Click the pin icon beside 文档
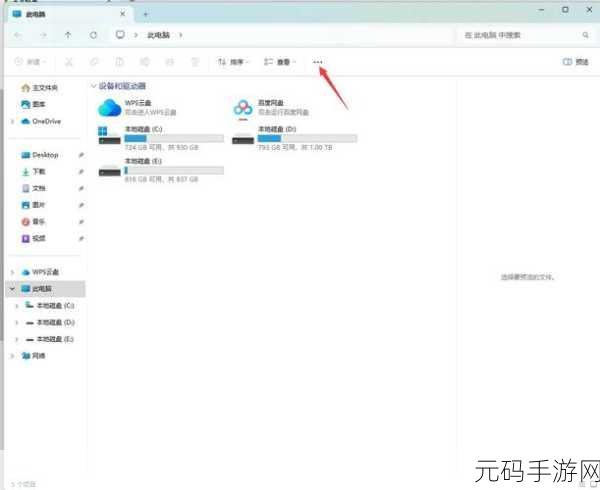 click(81, 188)
